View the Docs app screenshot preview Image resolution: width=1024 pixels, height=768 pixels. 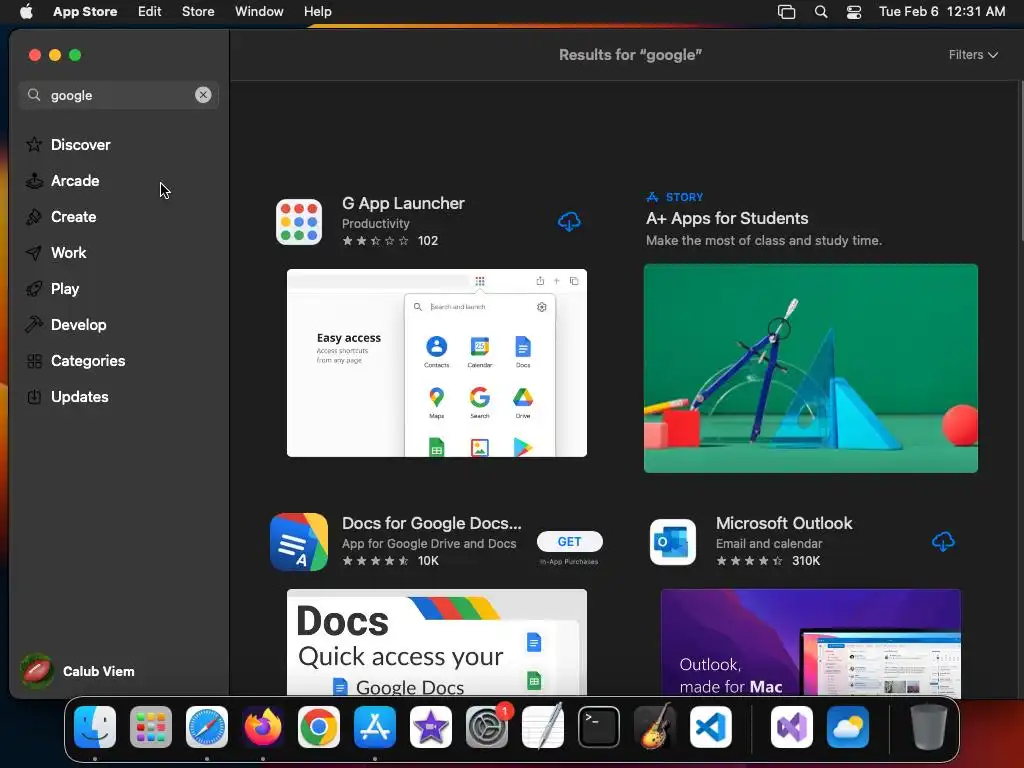[436, 642]
